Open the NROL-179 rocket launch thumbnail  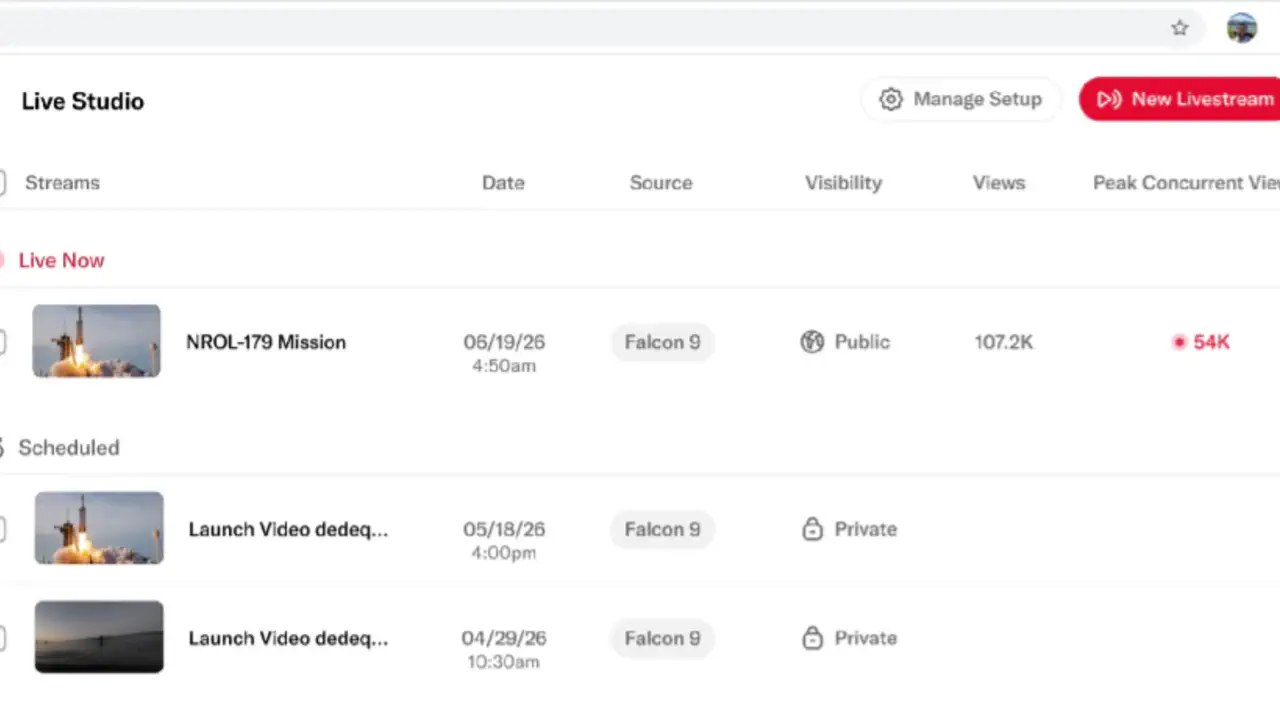coord(96,341)
